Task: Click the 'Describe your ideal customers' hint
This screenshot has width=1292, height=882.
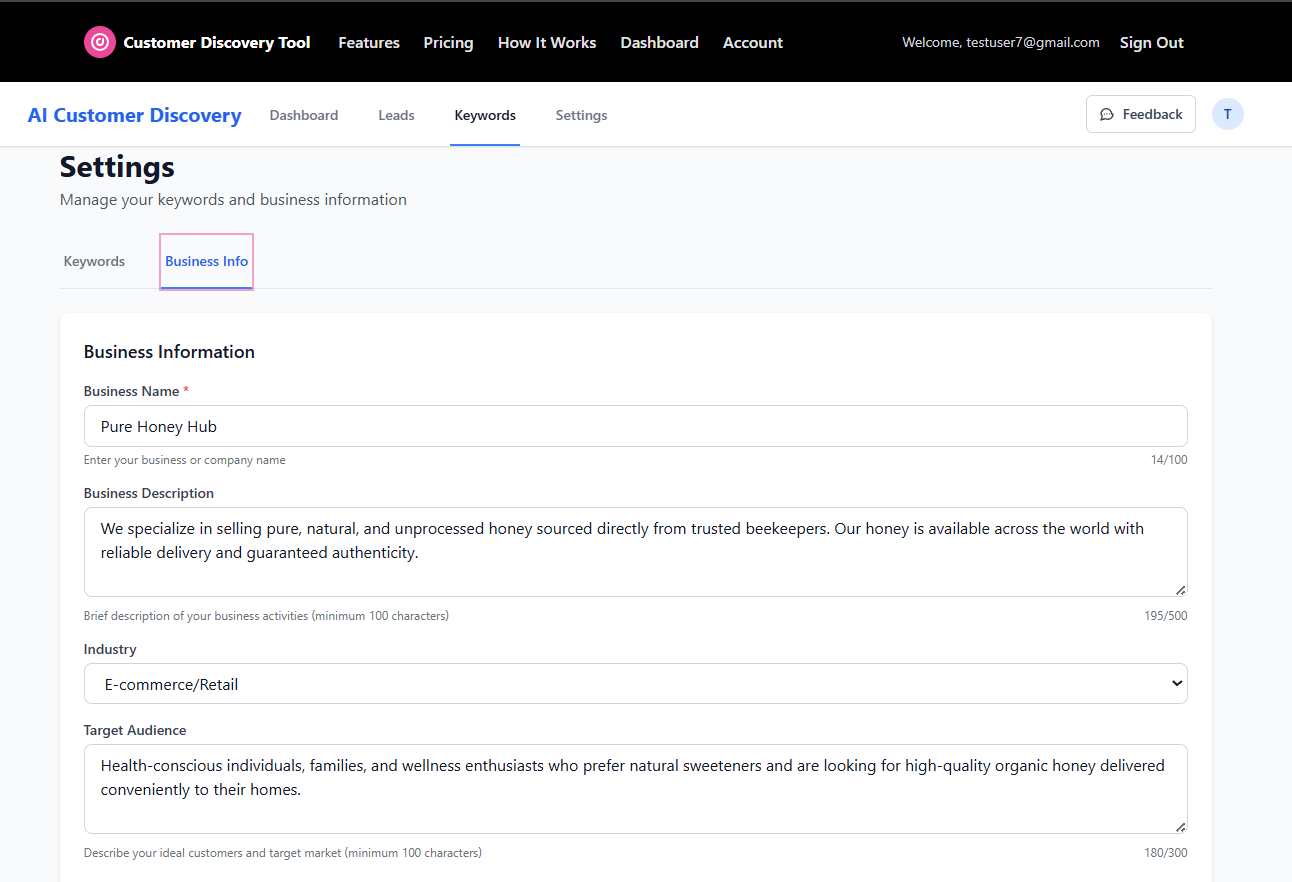Action: click(x=283, y=853)
